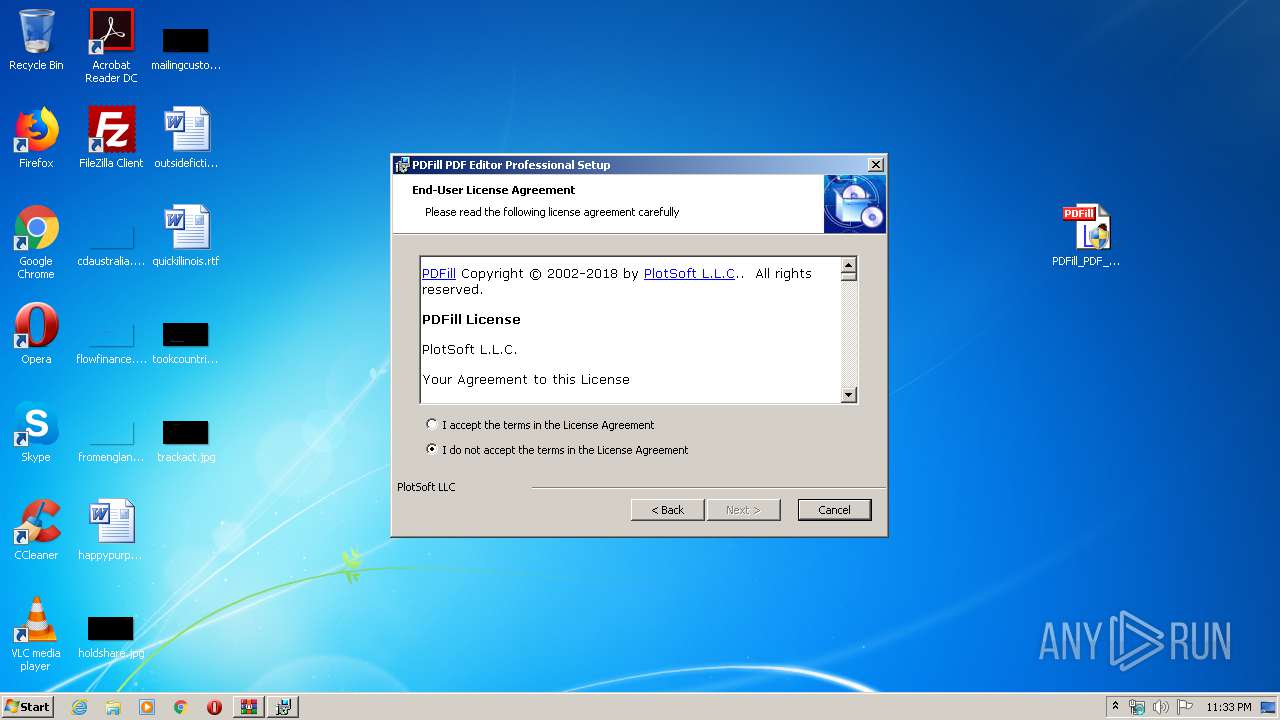
Task: Select the Opera desktop shortcut
Action: [36, 334]
